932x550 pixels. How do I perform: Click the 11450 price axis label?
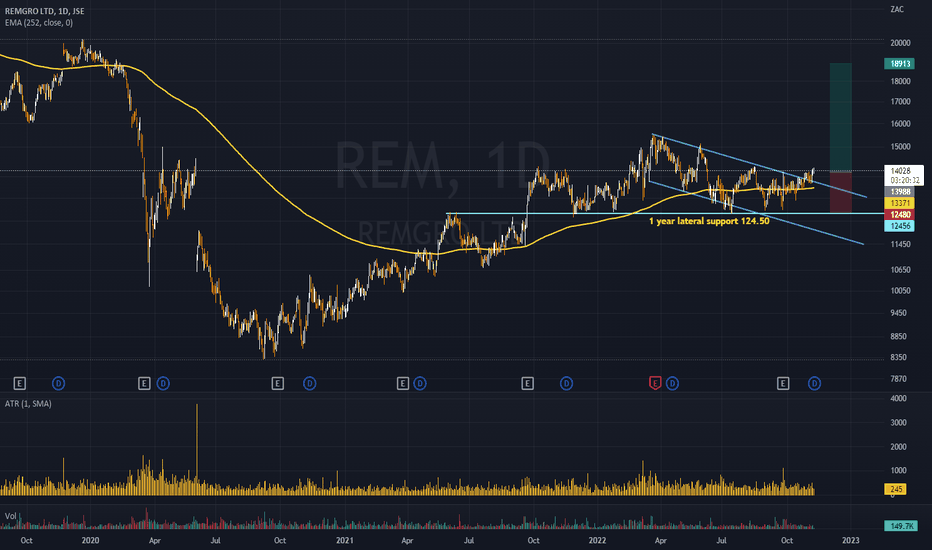coord(900,244)
